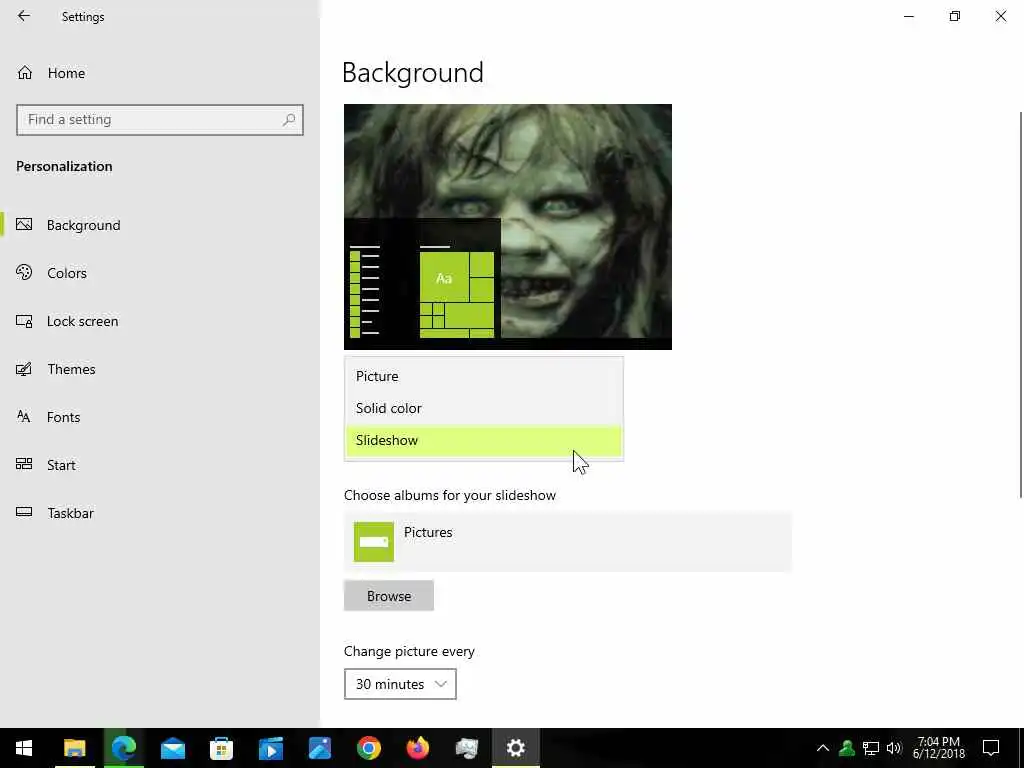
Task: Click the desktop background preview image
Action: click(507, 227)
